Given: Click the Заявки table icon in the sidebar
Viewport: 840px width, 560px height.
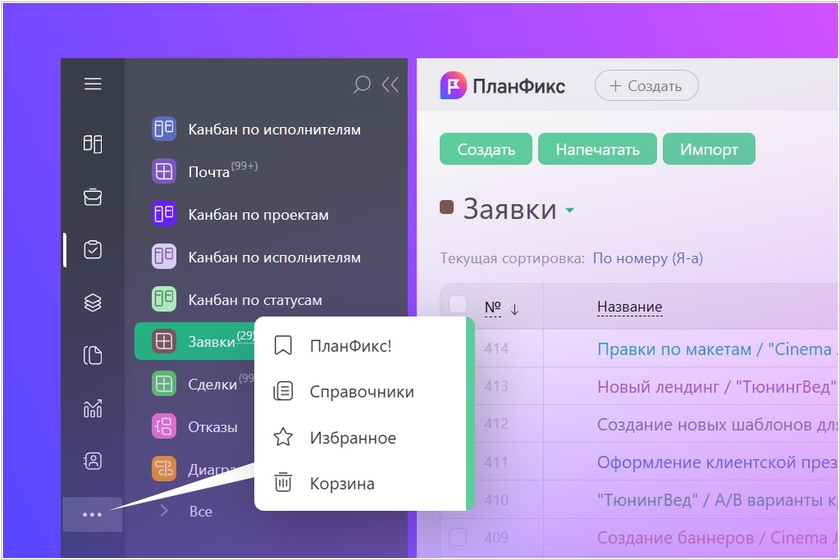Looking at the screenshot, I should [x=164, y=341].
